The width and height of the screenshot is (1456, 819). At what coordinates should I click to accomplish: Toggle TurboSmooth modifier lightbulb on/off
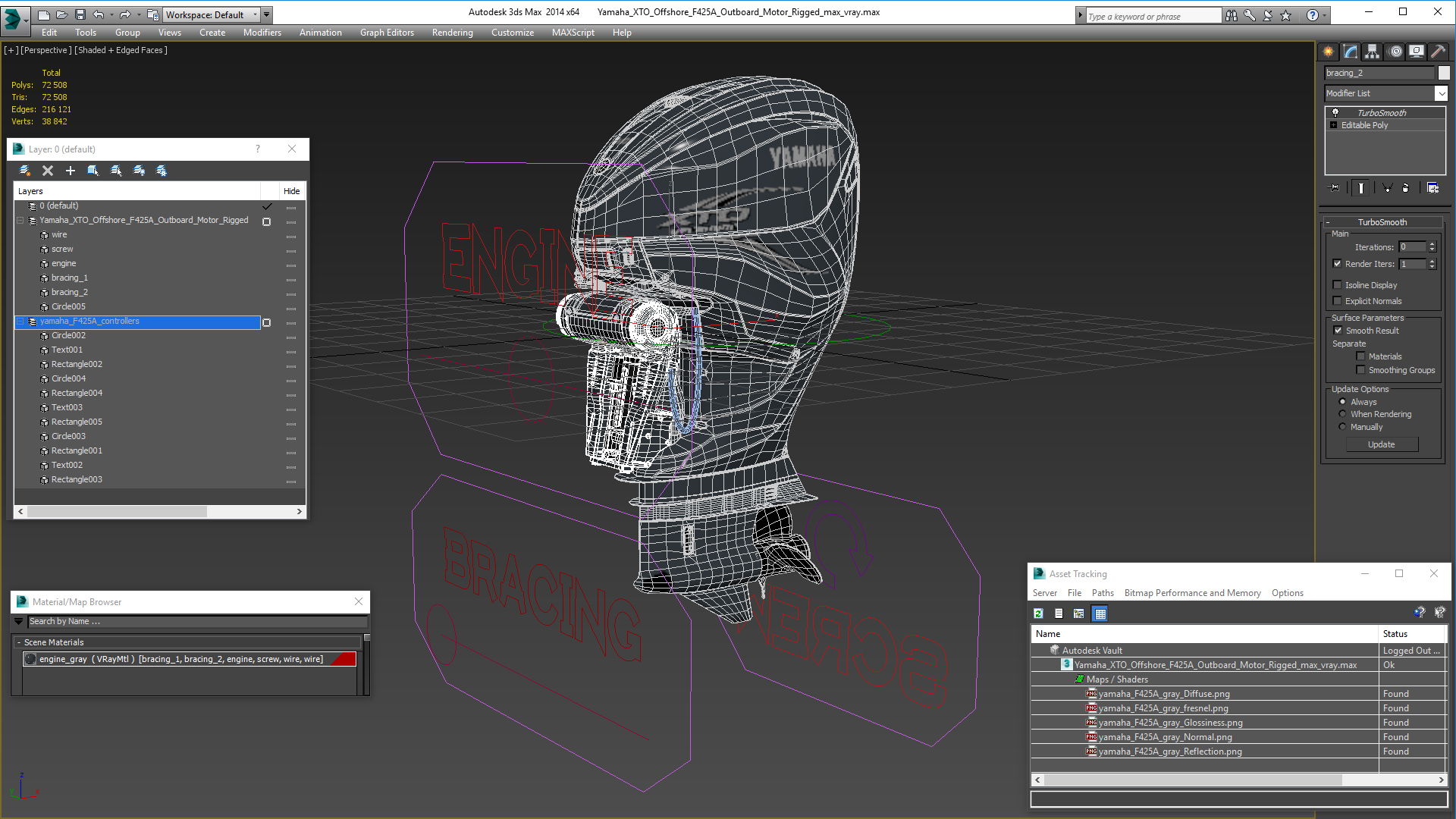coord(1335,112)
